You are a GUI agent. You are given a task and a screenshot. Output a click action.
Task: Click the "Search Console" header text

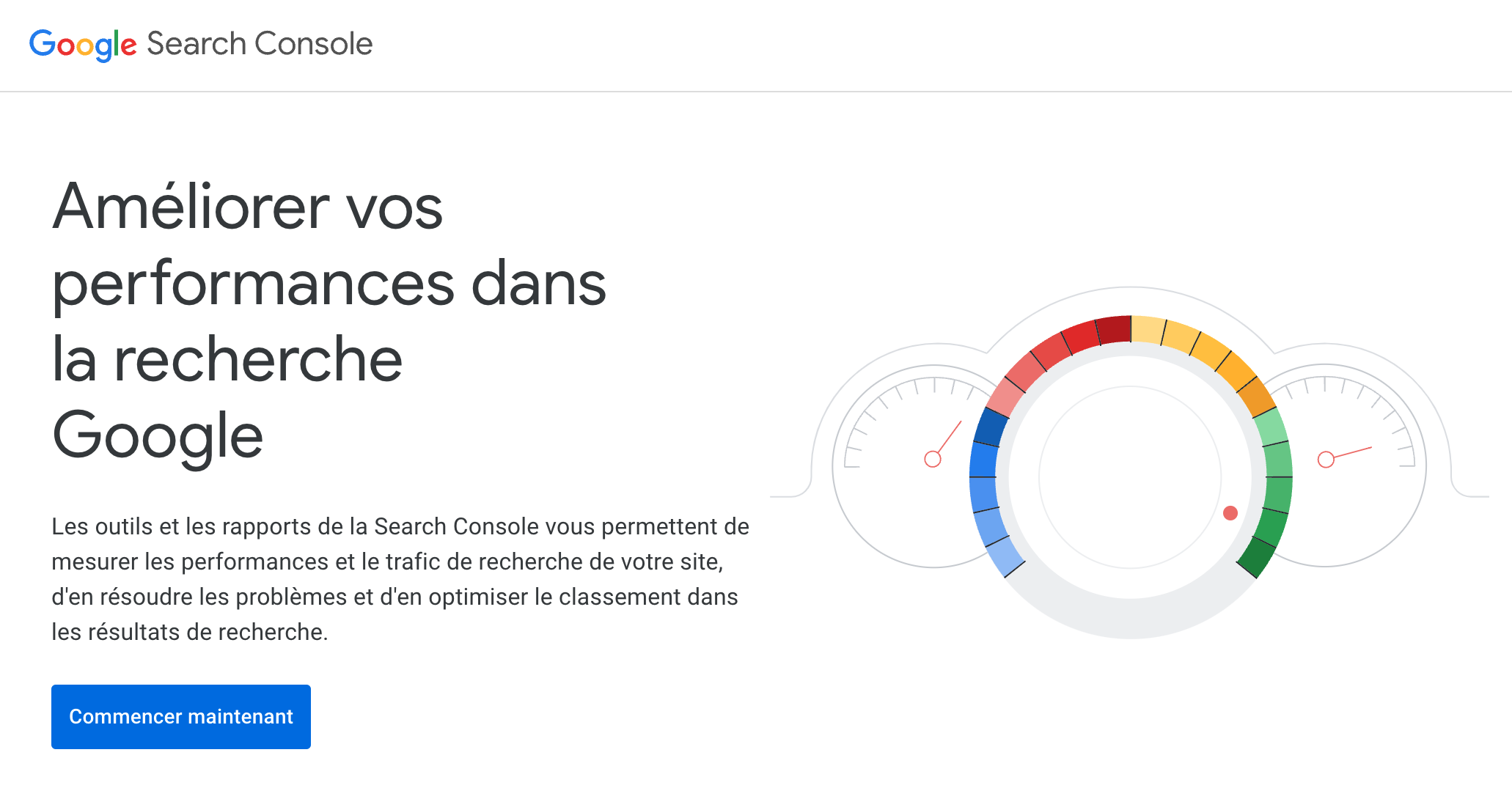click(260, 44)
